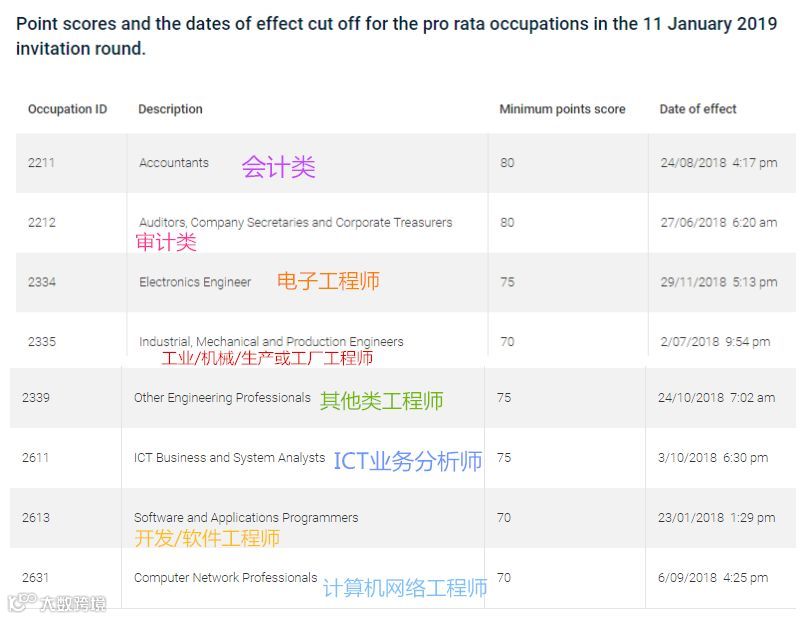
Task: Click the pink 审计类 label
Action: (x=166, y=242)
